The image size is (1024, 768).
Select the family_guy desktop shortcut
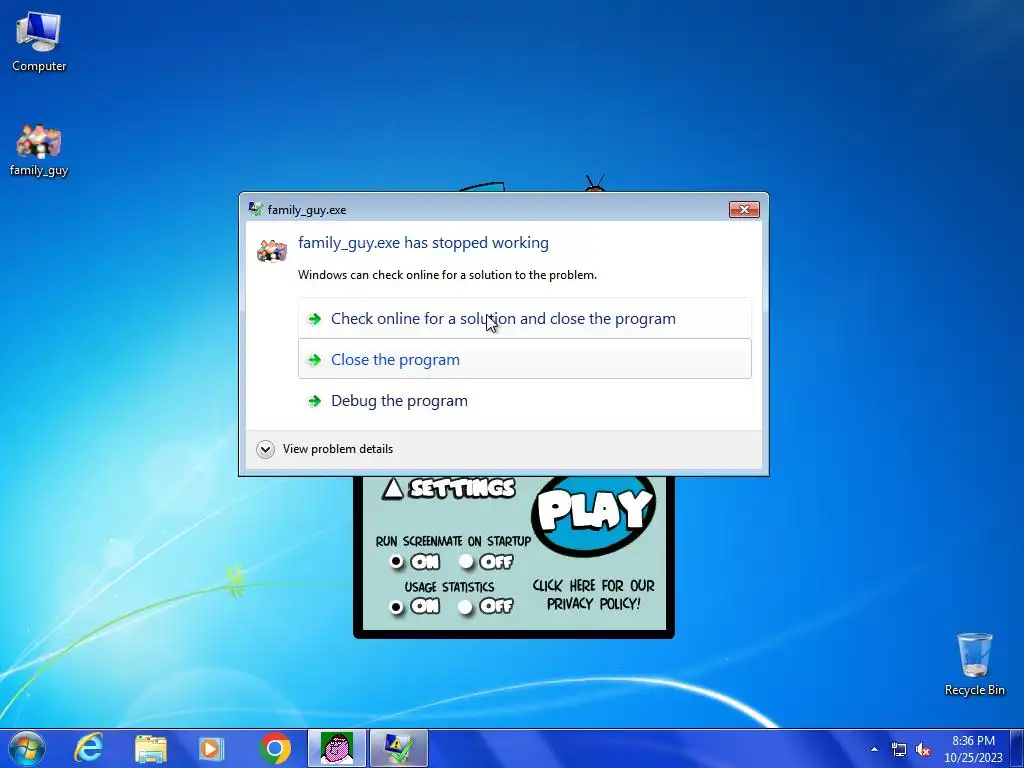(x=39, y=150)
